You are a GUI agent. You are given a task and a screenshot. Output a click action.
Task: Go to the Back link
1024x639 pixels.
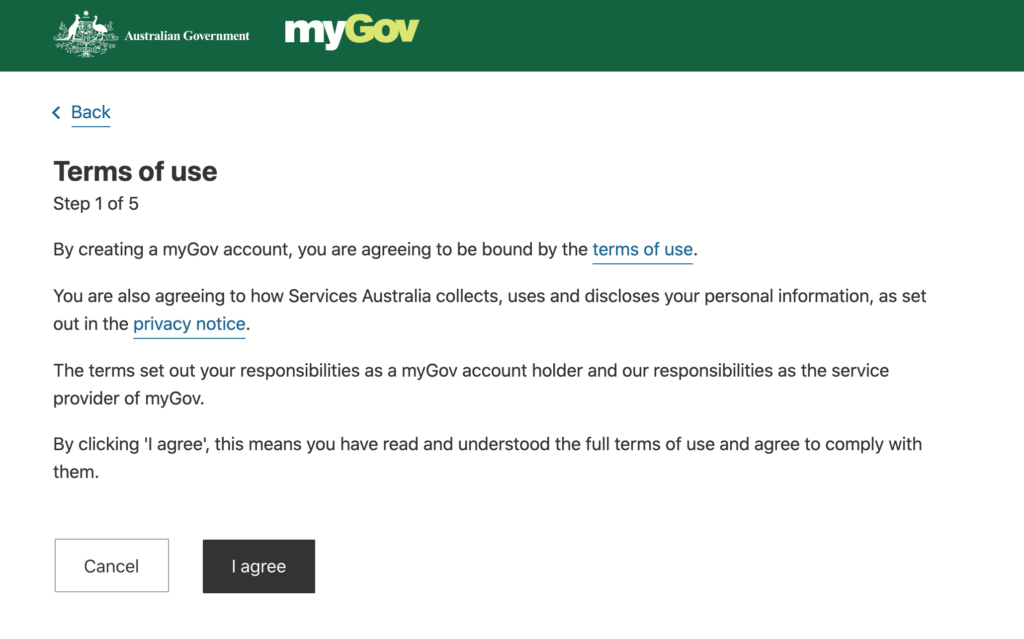[x=91, y=112]
